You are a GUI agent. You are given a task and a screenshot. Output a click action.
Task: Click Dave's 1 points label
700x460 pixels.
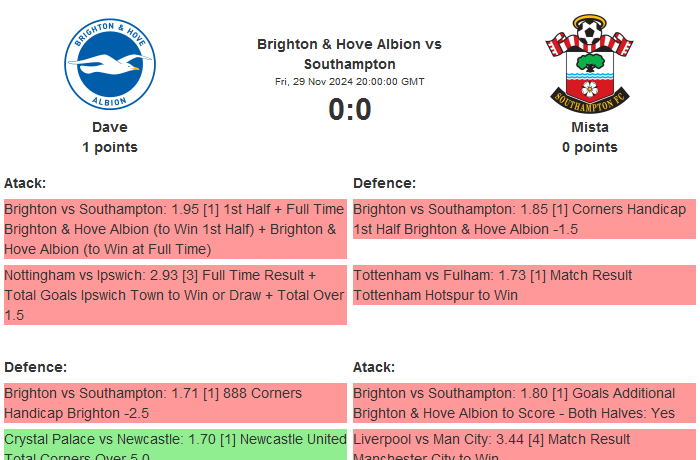(110, 147)
